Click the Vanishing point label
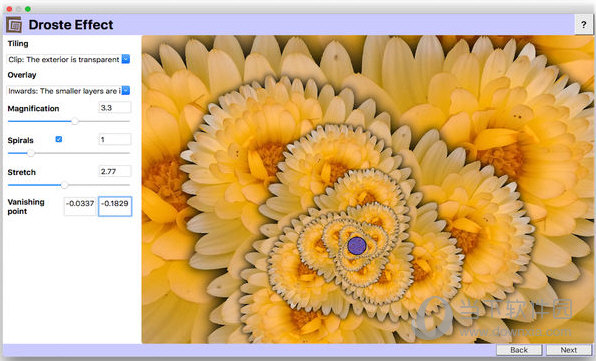Viewport: 596px width, 361px height. click(26, 207)
